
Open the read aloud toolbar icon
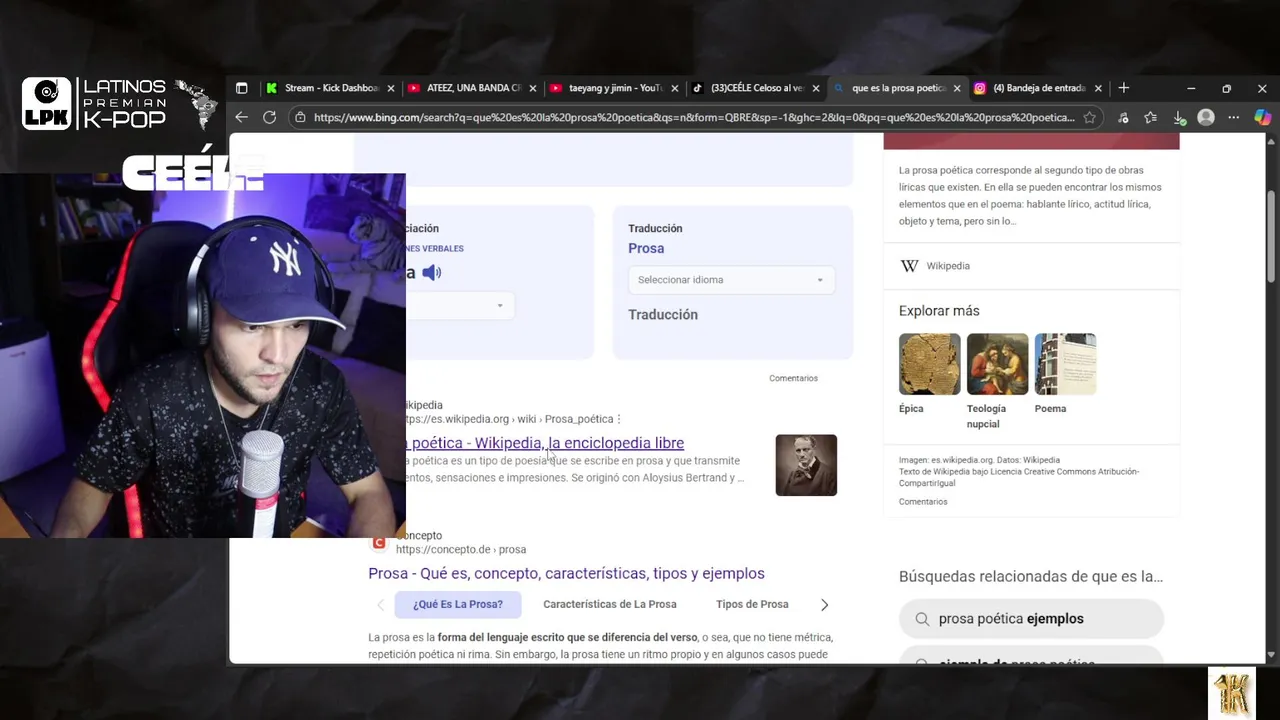click(x=1123, y=117)
